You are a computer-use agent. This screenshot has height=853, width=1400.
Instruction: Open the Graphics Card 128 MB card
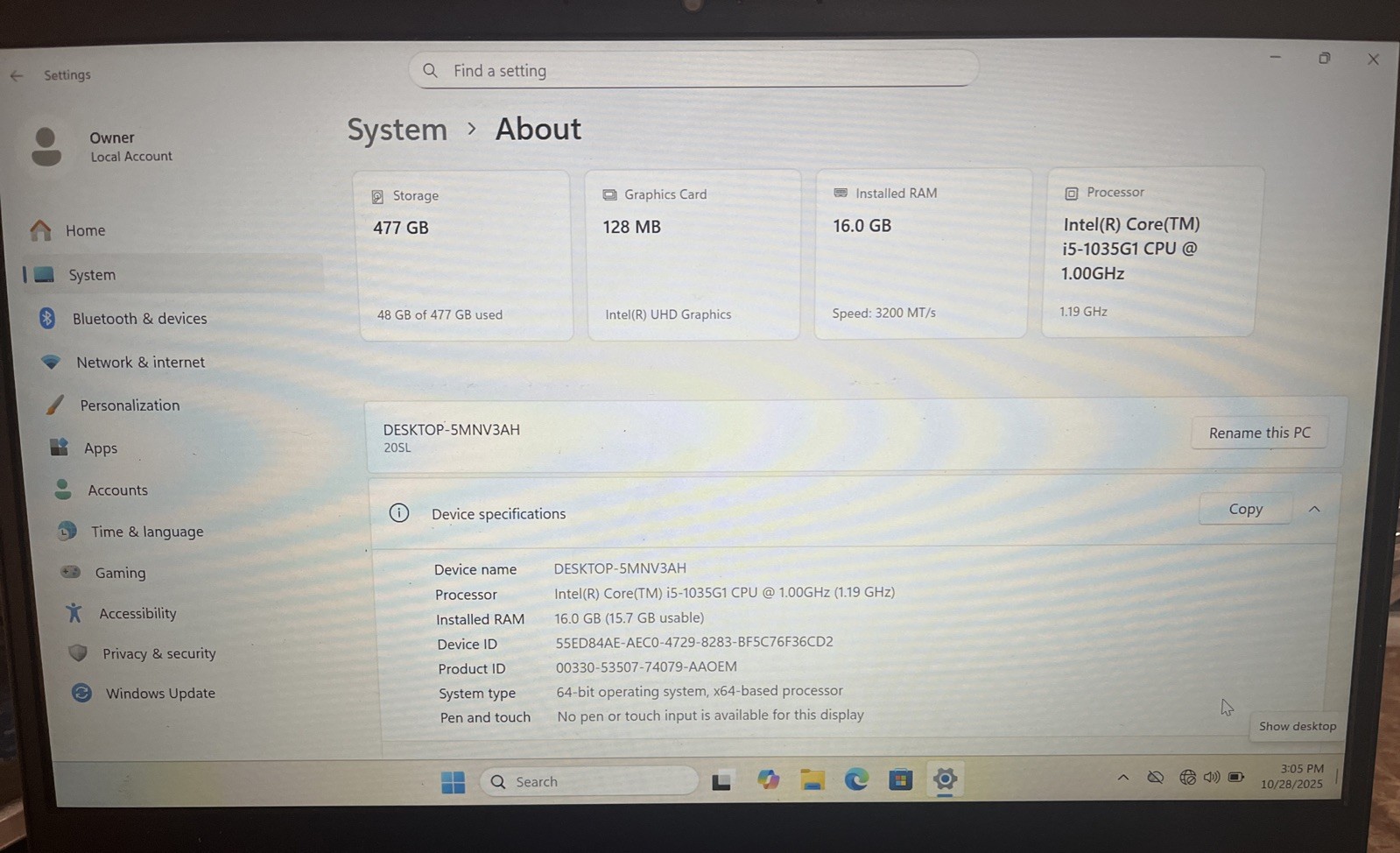click(693, 254)
